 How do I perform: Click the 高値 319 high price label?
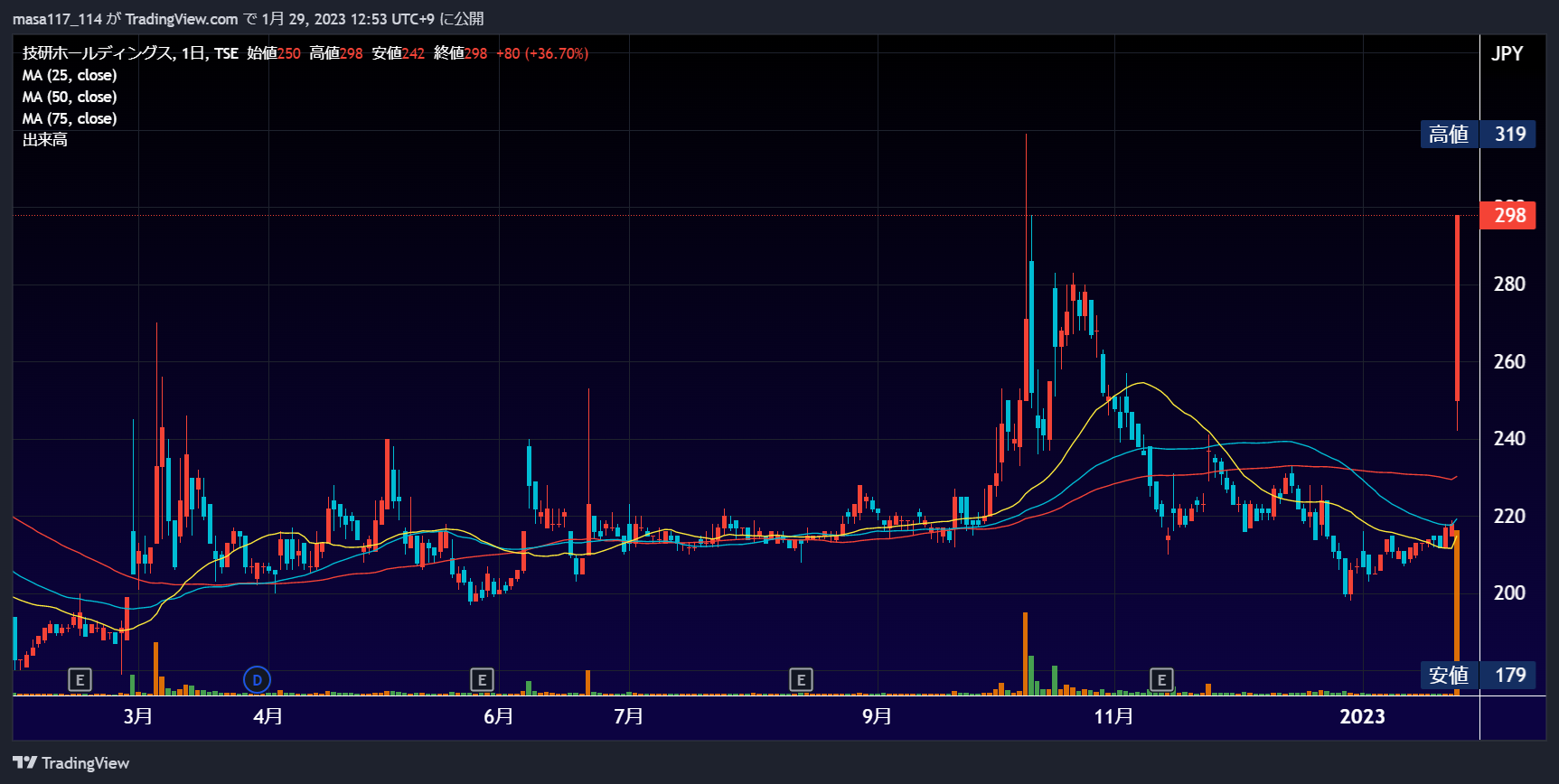click(x=1478, y=134)
